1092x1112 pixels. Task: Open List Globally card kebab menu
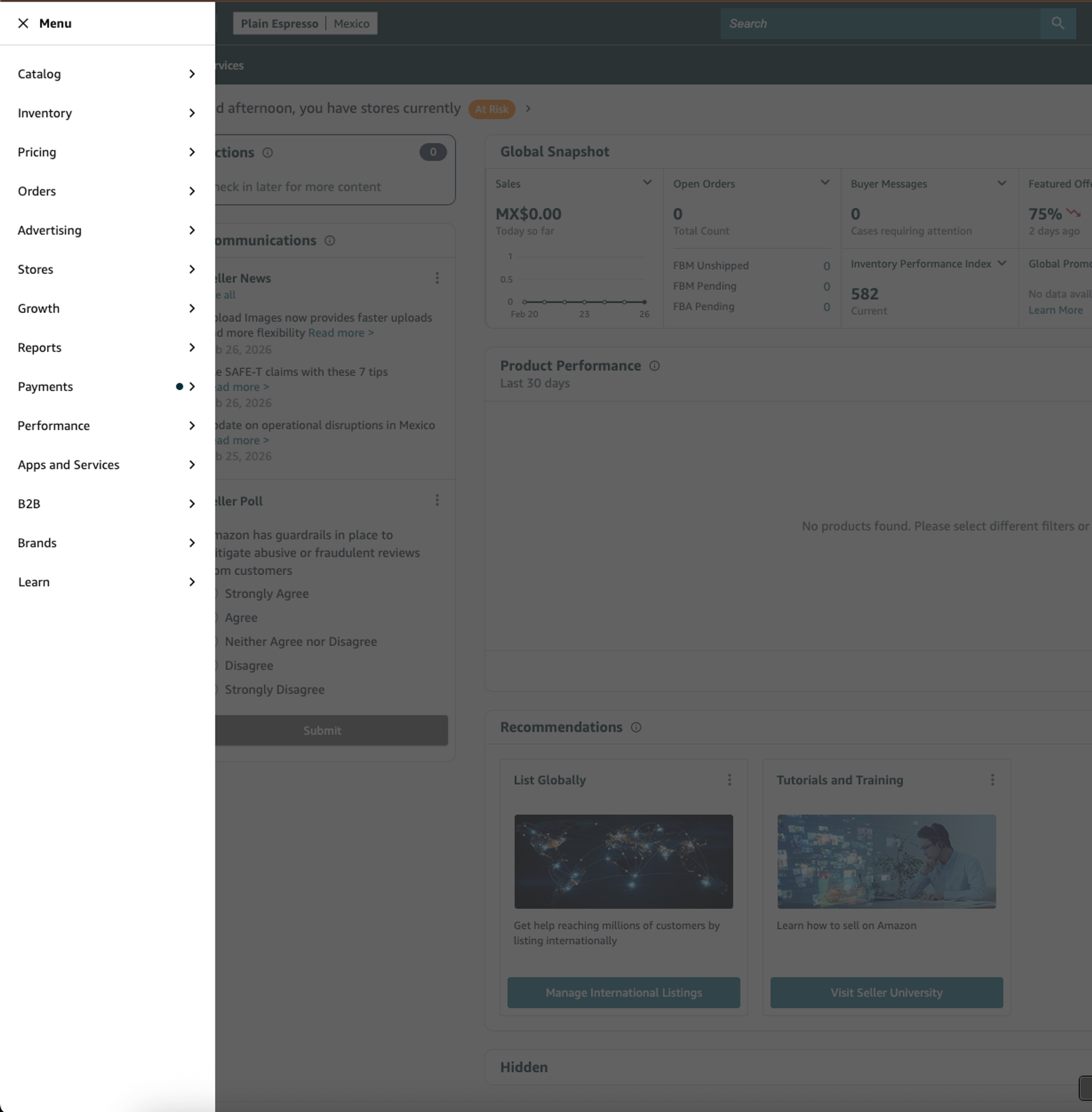coord(729,779)
